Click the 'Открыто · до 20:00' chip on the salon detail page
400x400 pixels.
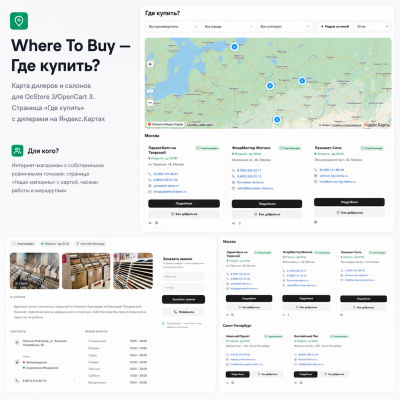click(55, 244)
